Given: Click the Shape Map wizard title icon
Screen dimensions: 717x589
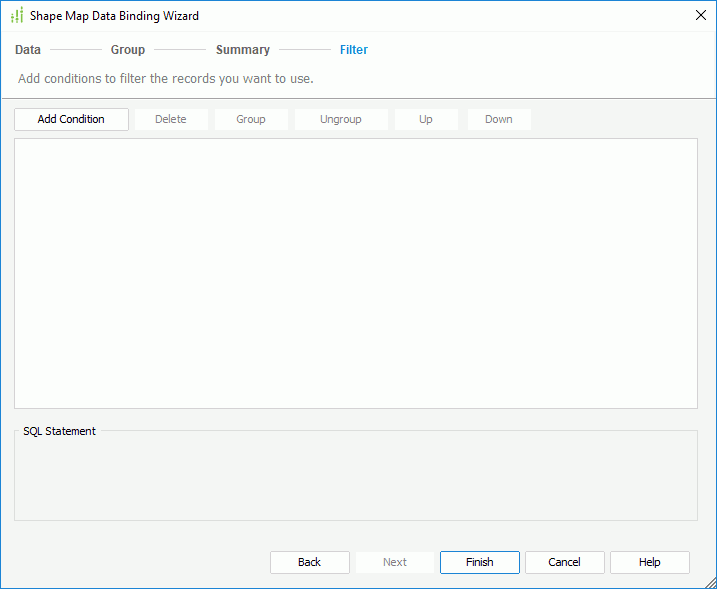Looking at the screenshot, I should [17, 16].
